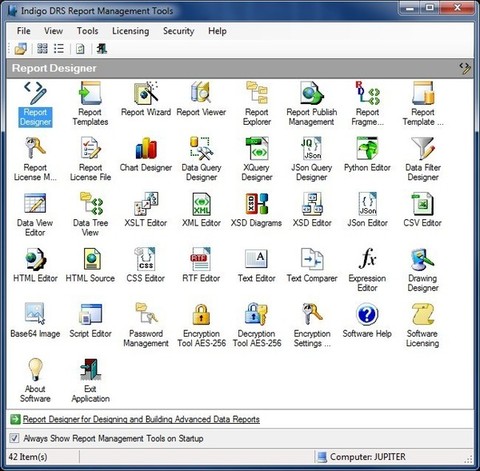Uncheck Always Show Report Management Tools on Startup
Image resolution: width=480 pixels, height=471 pixels.
14,438
